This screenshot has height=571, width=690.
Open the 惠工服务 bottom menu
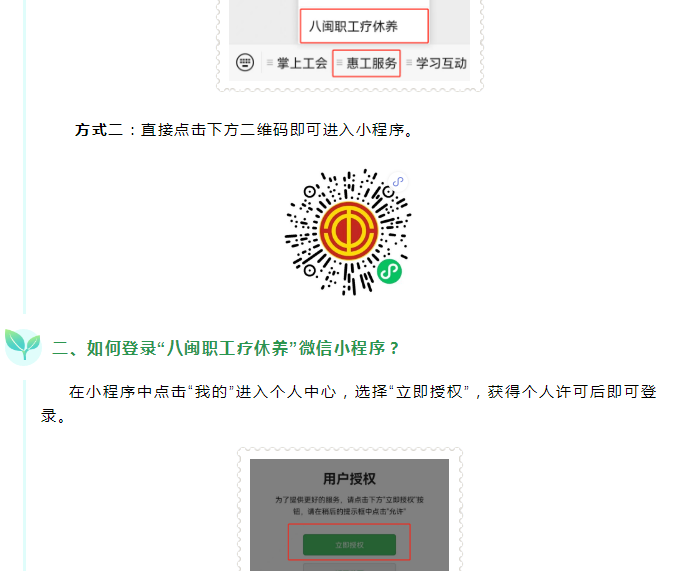coord(371,63)
